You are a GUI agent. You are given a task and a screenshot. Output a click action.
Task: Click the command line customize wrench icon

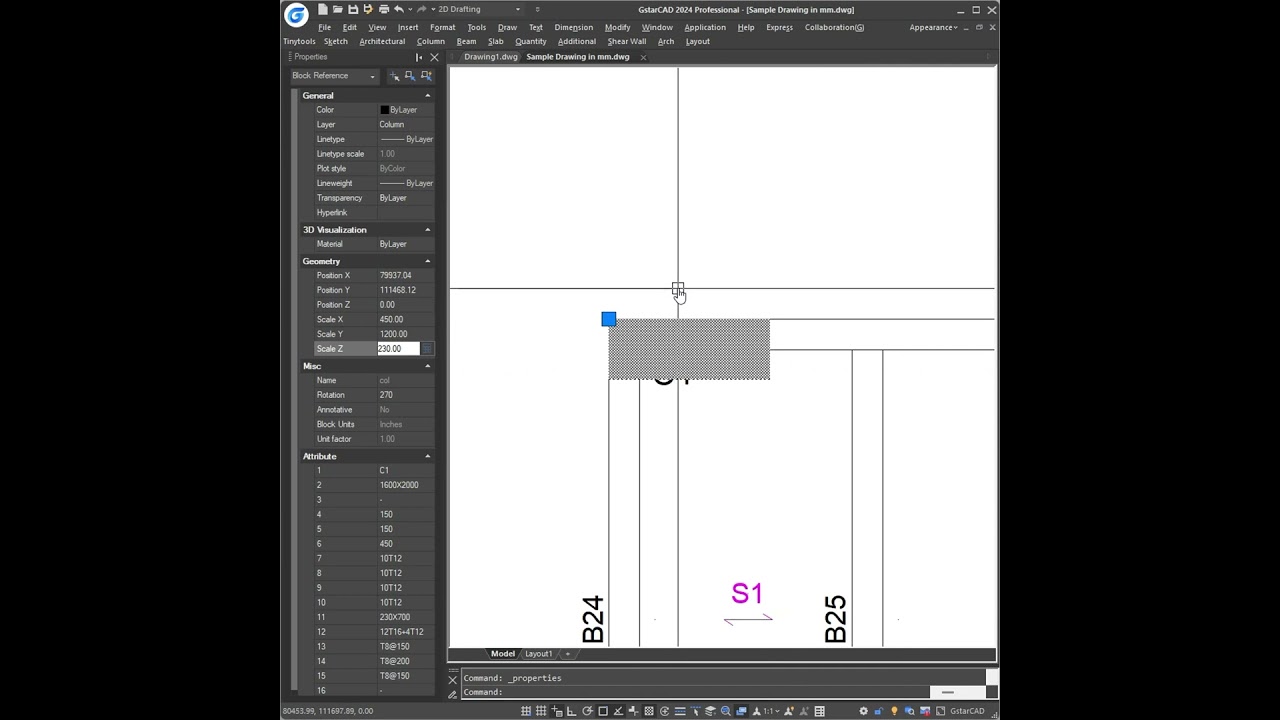click(x=452, y=693)
